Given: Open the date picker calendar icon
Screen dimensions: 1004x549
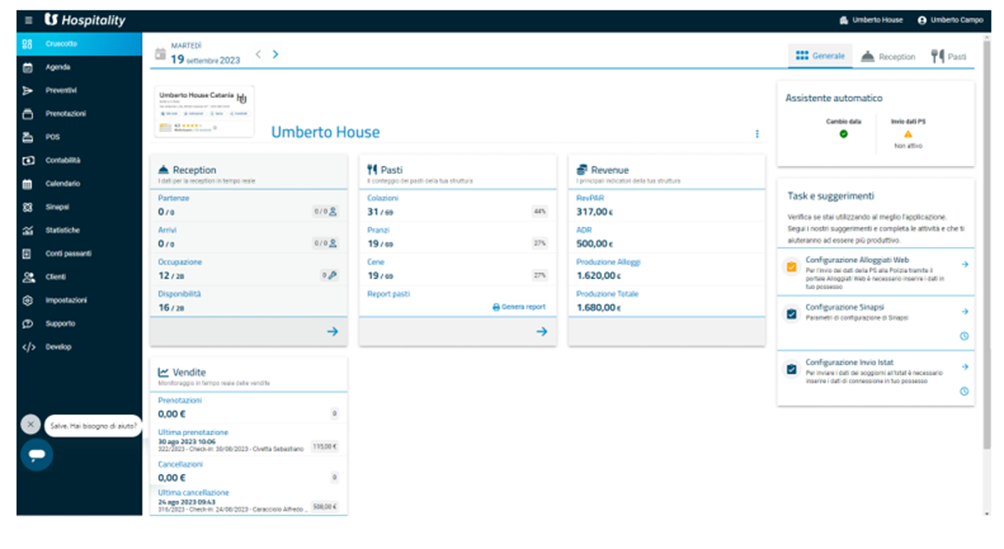Looking at the screenshot, I should point(160,54).
